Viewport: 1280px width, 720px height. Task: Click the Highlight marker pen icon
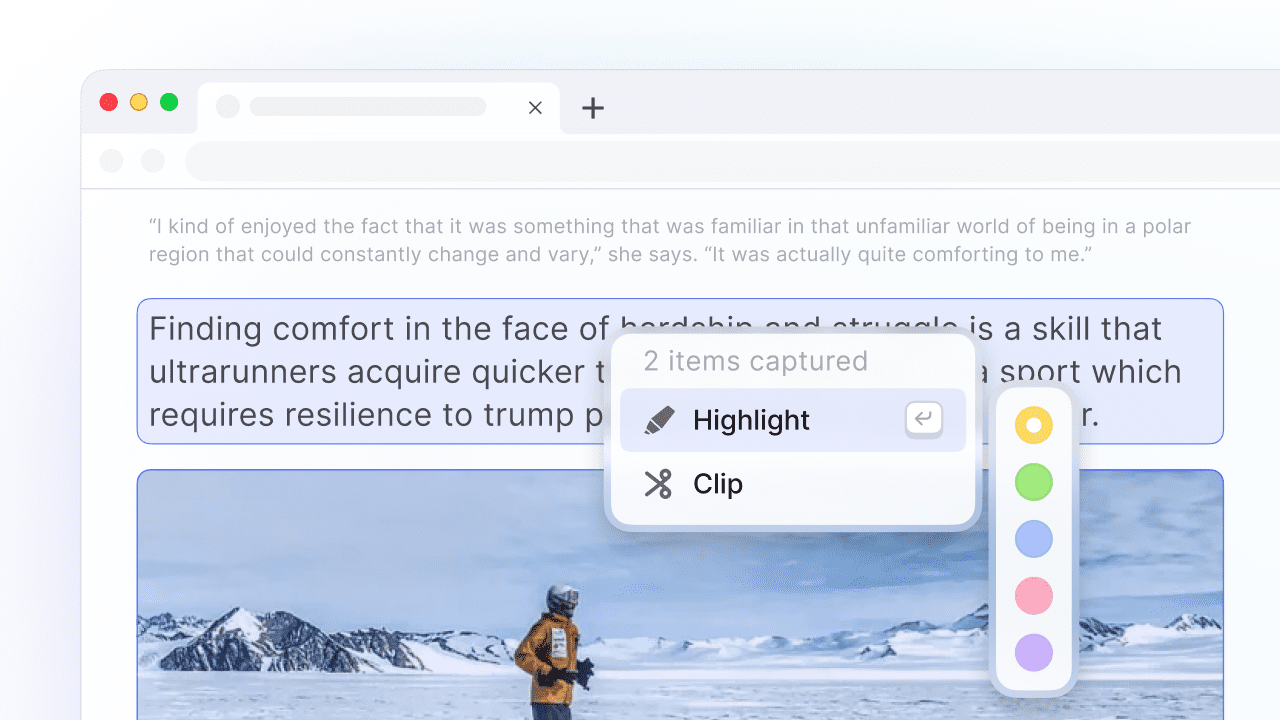659,420
